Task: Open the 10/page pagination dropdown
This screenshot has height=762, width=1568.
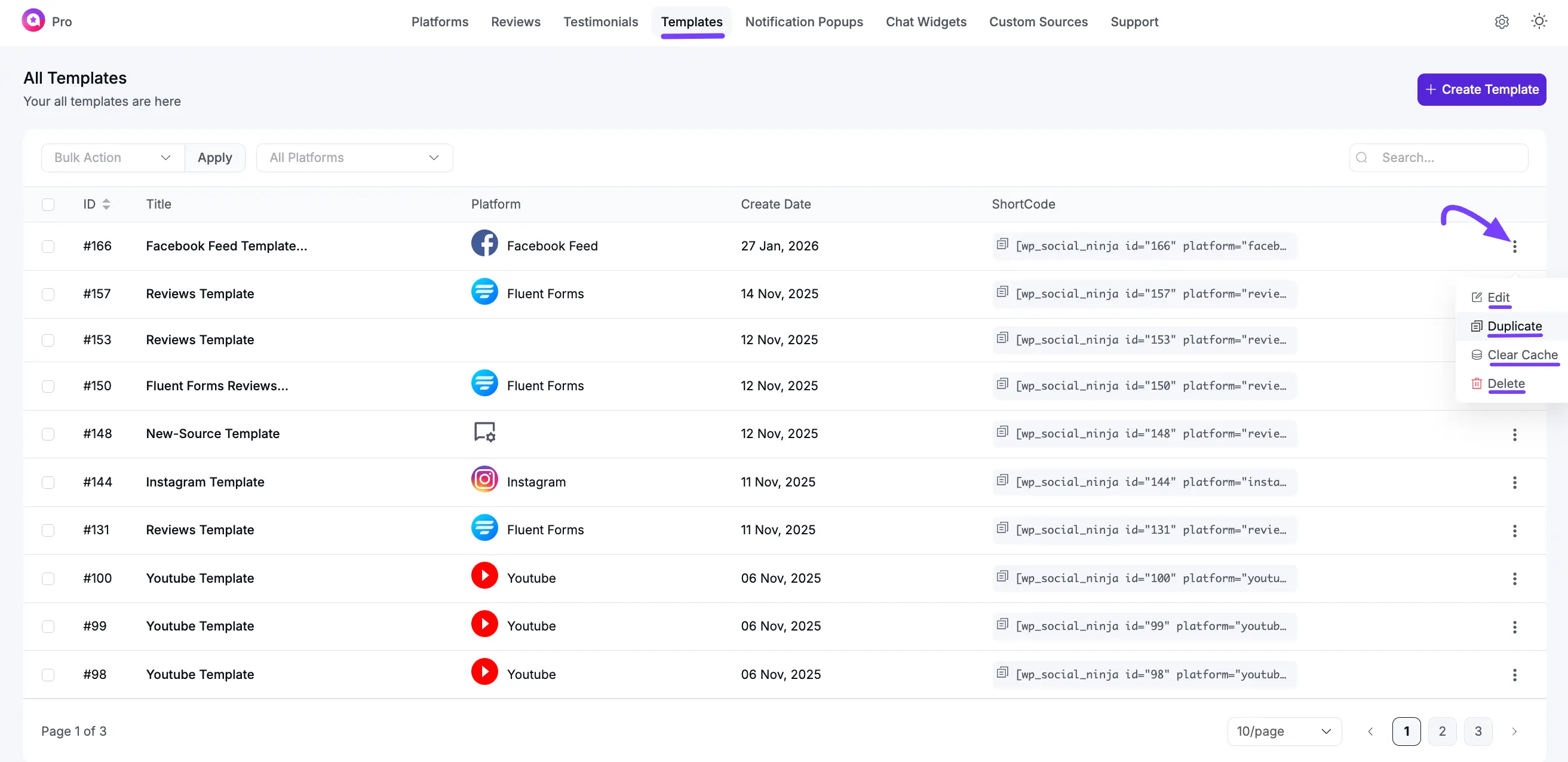Action: click(x=1284, y=731)
